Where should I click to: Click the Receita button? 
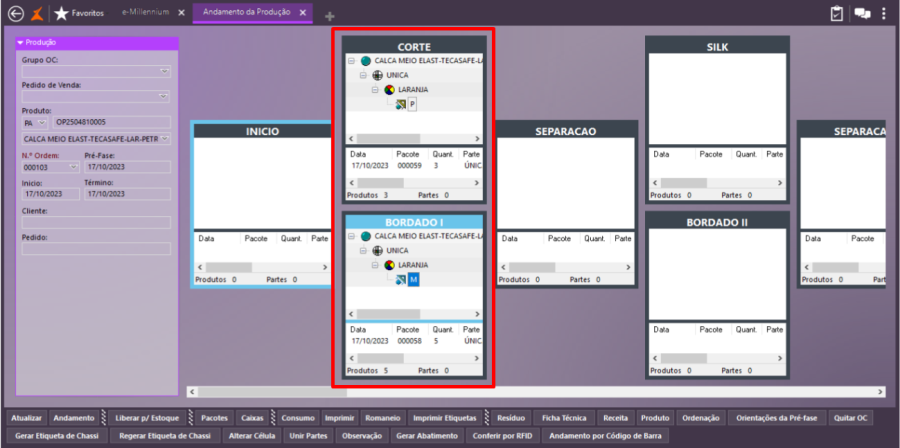coord(615,418)
